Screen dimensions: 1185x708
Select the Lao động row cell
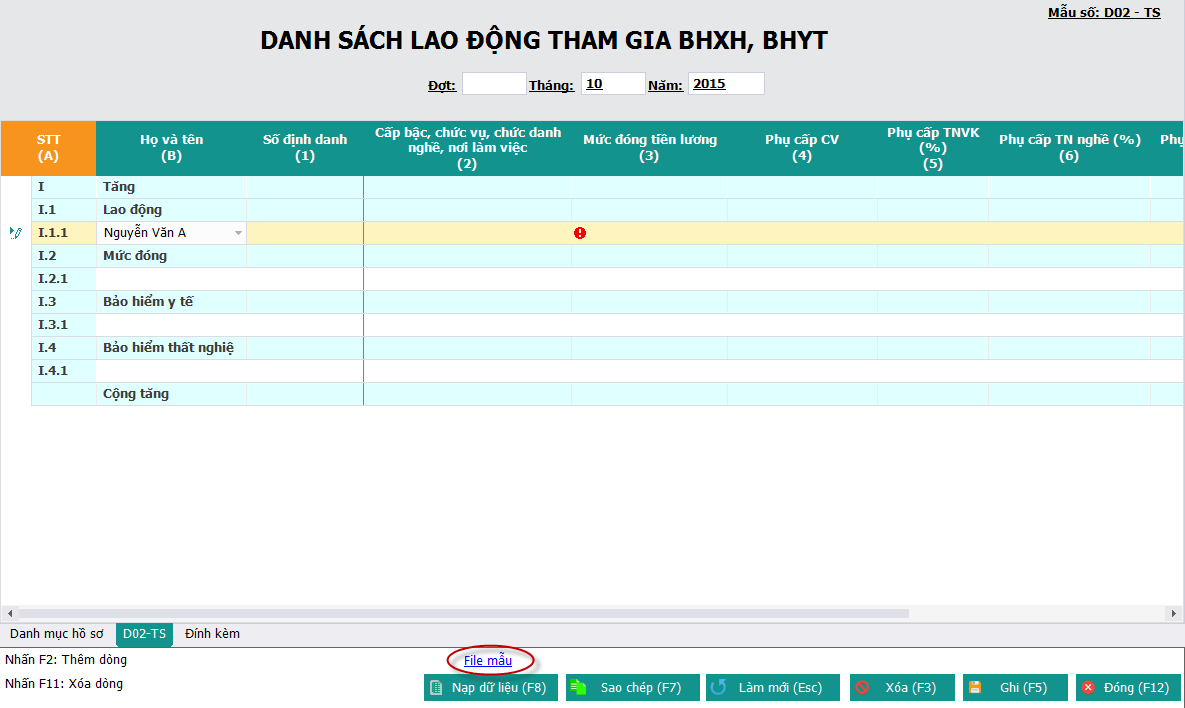[x=172, y=210]
